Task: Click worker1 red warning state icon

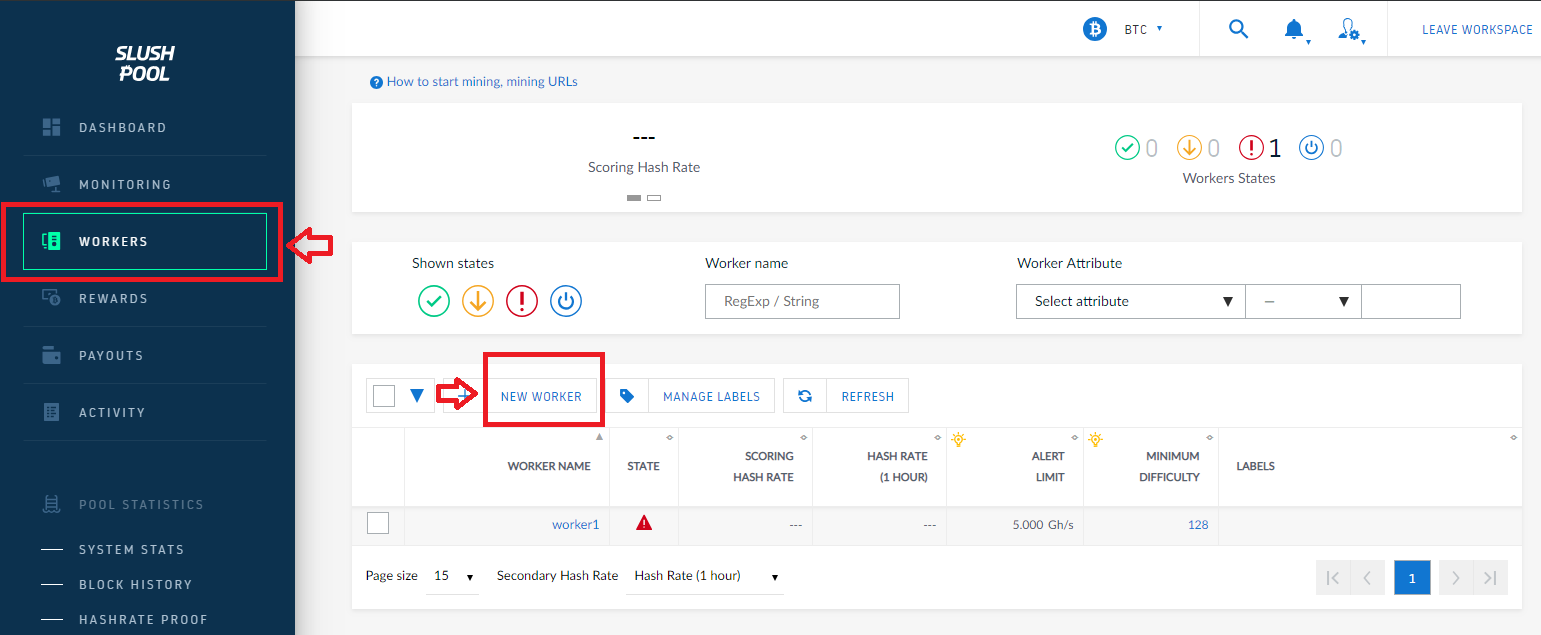Action: click(x=644, y=522)
